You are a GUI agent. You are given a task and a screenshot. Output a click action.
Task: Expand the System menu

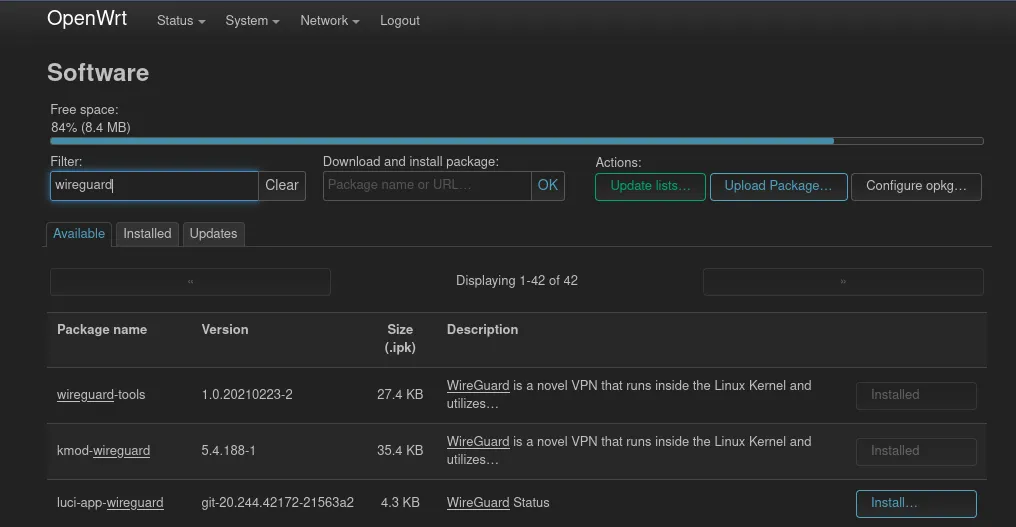pyautogui.click(x=252, y=21)
